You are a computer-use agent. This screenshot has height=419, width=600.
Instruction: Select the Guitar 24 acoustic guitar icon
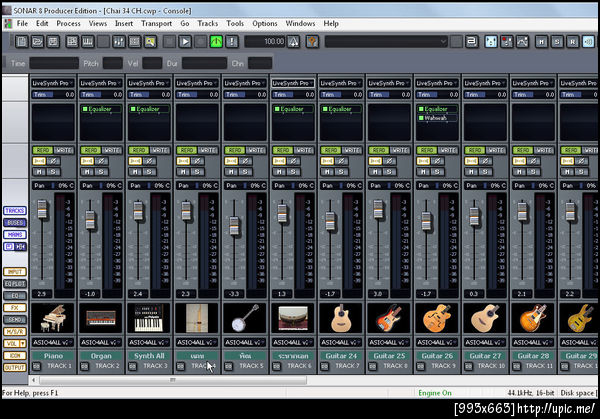(x=340, y=319)
